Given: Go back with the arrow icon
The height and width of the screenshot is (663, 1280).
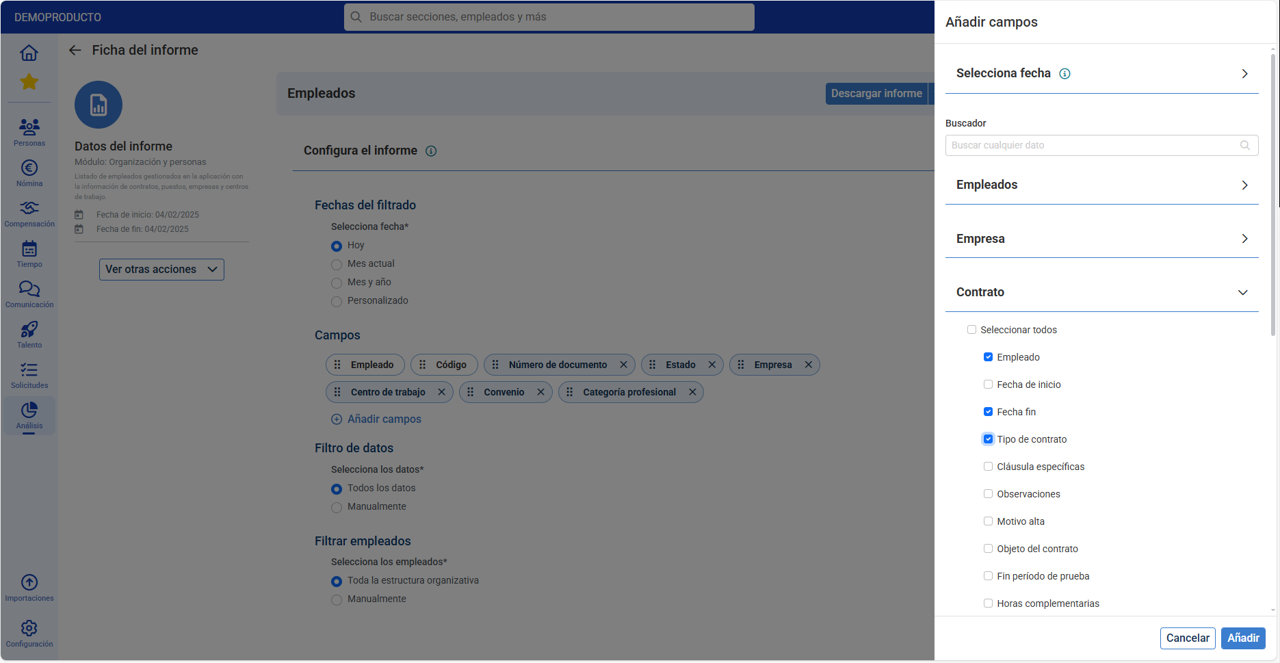Looking at the screenshot, I should 75,50.
